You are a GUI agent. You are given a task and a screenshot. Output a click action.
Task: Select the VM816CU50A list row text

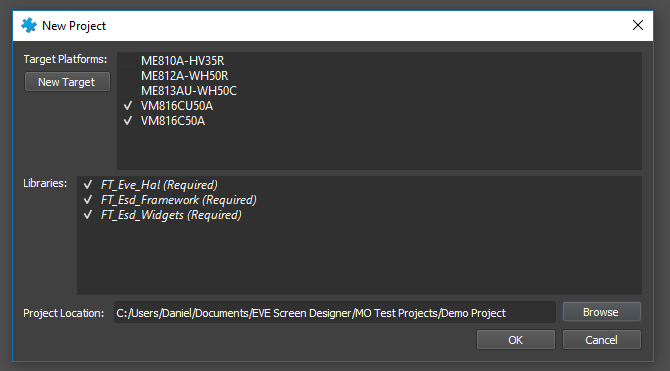(177, 106)
